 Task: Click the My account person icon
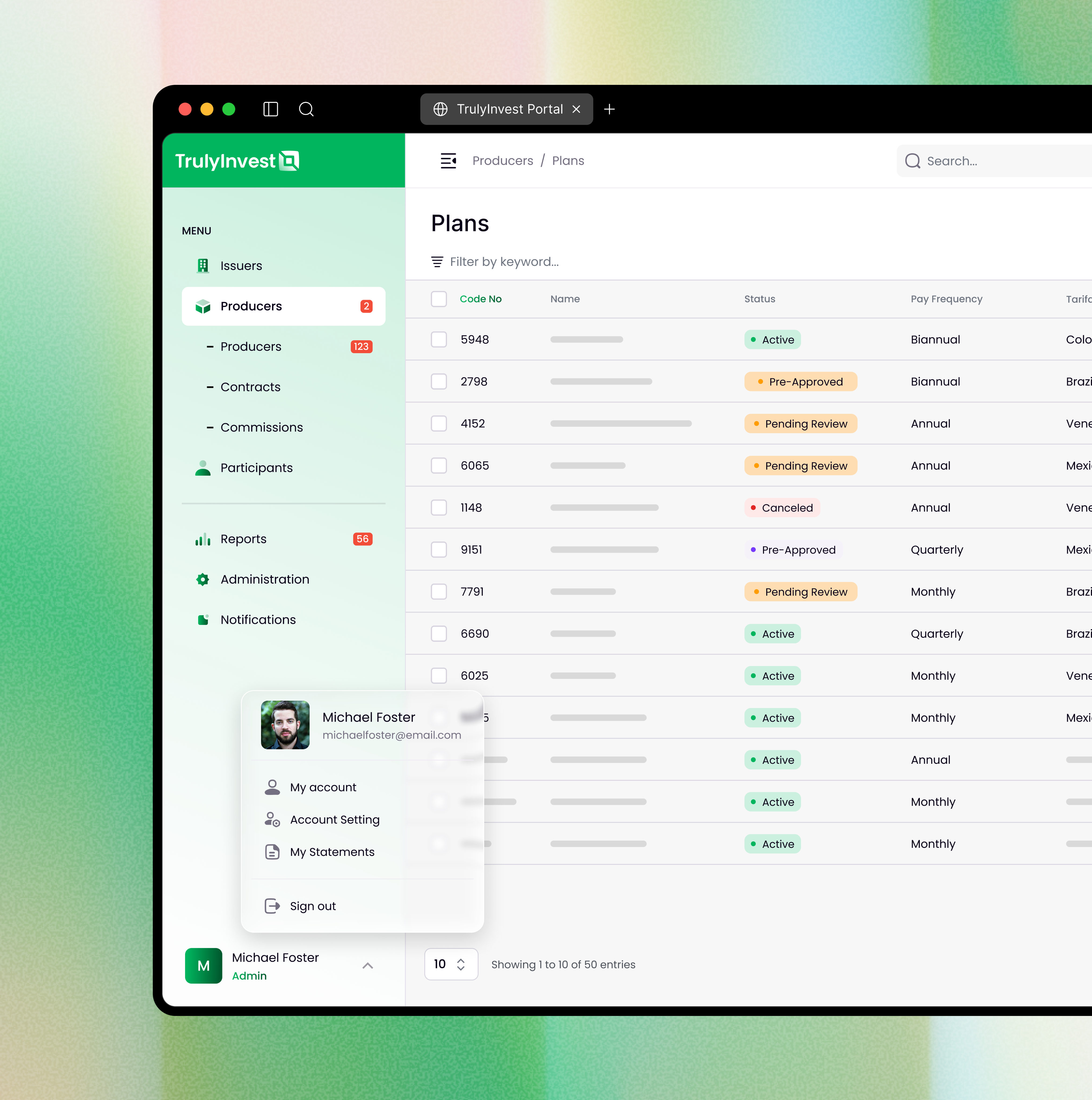pyautogui.click(x=272, y=787)
